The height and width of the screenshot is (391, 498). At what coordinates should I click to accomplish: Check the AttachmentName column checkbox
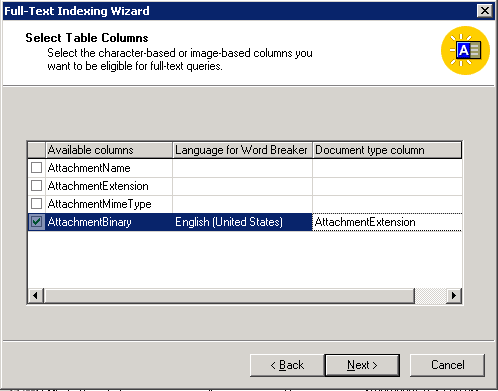pos(36,168)
